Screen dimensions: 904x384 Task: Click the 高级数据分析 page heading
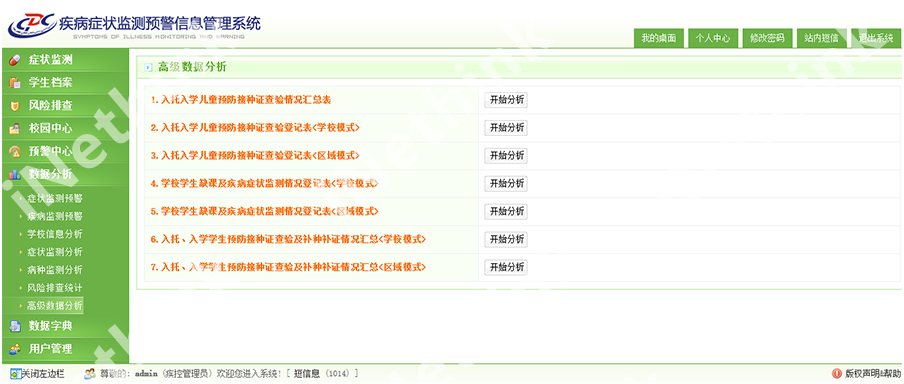click(192, 67)
